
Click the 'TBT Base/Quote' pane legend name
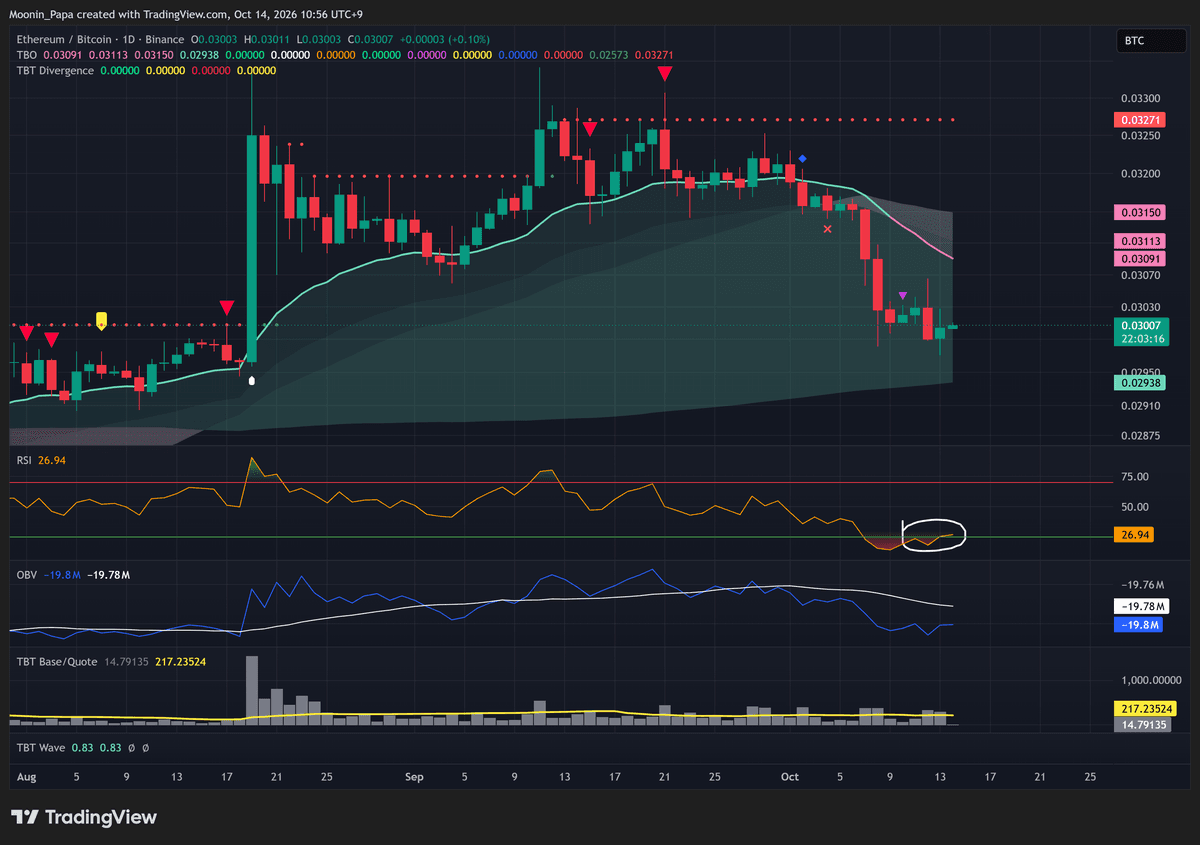coord(56,661)
